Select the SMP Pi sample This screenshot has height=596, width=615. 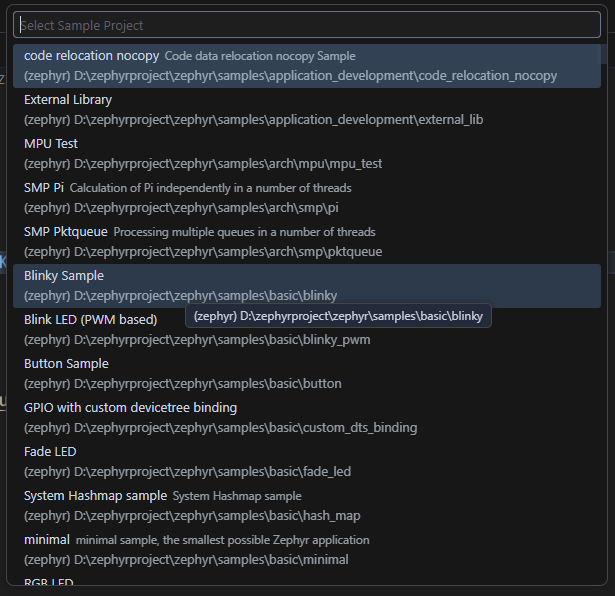coord(307,198)
